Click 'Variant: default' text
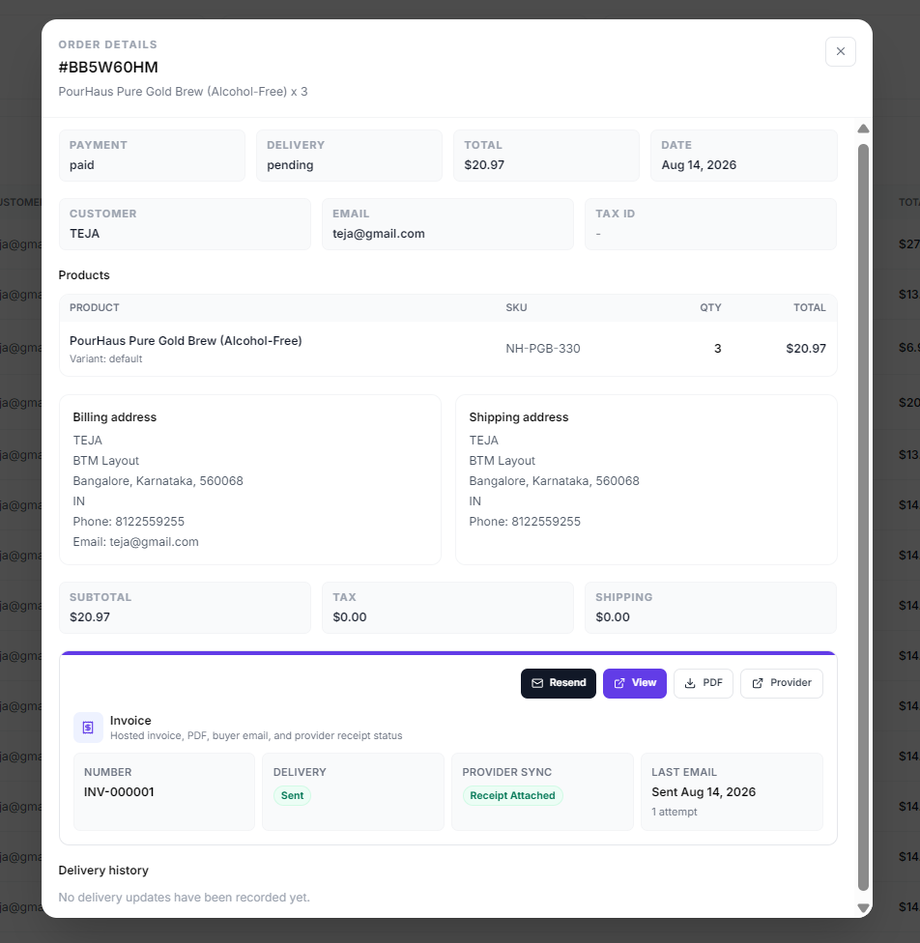Viewport: 920px width, 943px height. pyautogui.click(x=106, y=358)
